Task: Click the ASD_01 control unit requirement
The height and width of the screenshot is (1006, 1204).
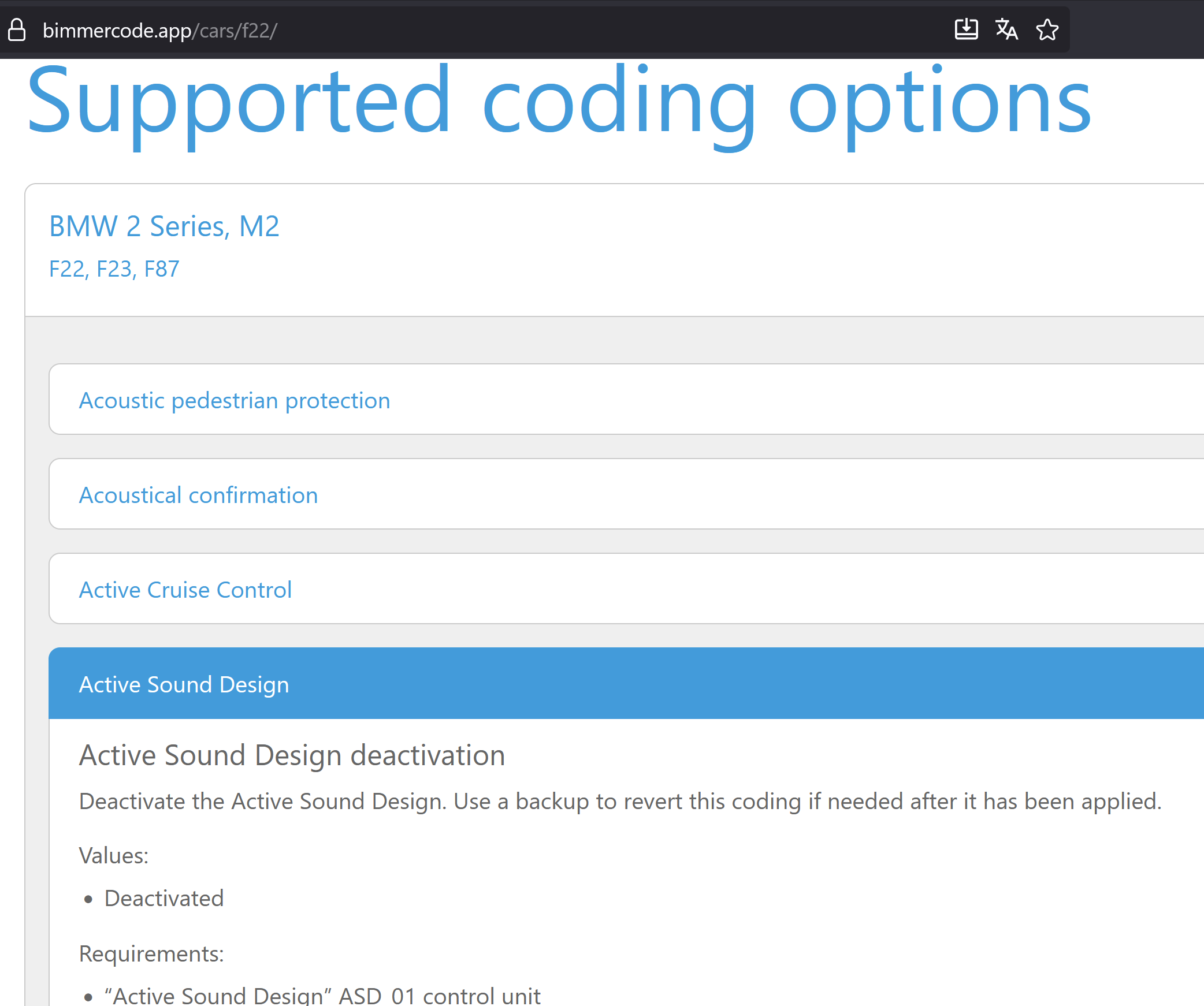Action: pyautogui.click(x=322, y=996)
